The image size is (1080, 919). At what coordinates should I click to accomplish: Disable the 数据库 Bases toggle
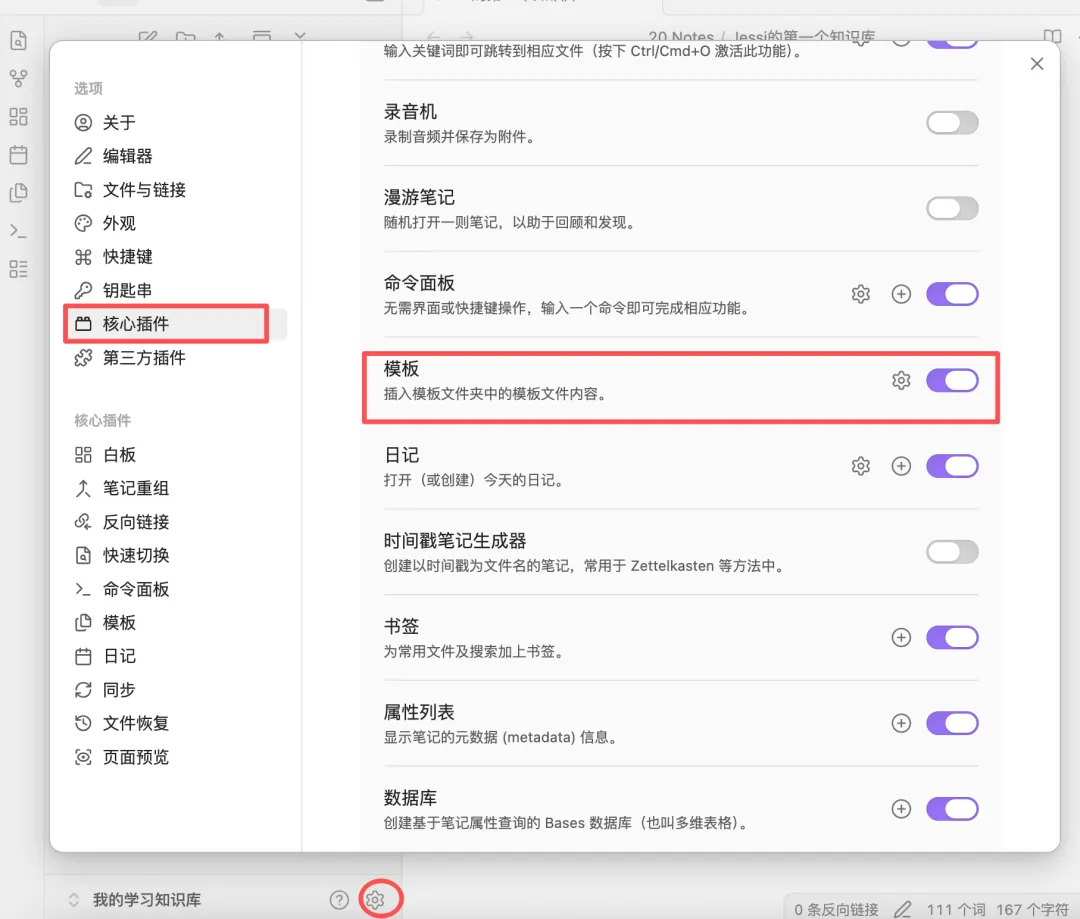point(952,809)
